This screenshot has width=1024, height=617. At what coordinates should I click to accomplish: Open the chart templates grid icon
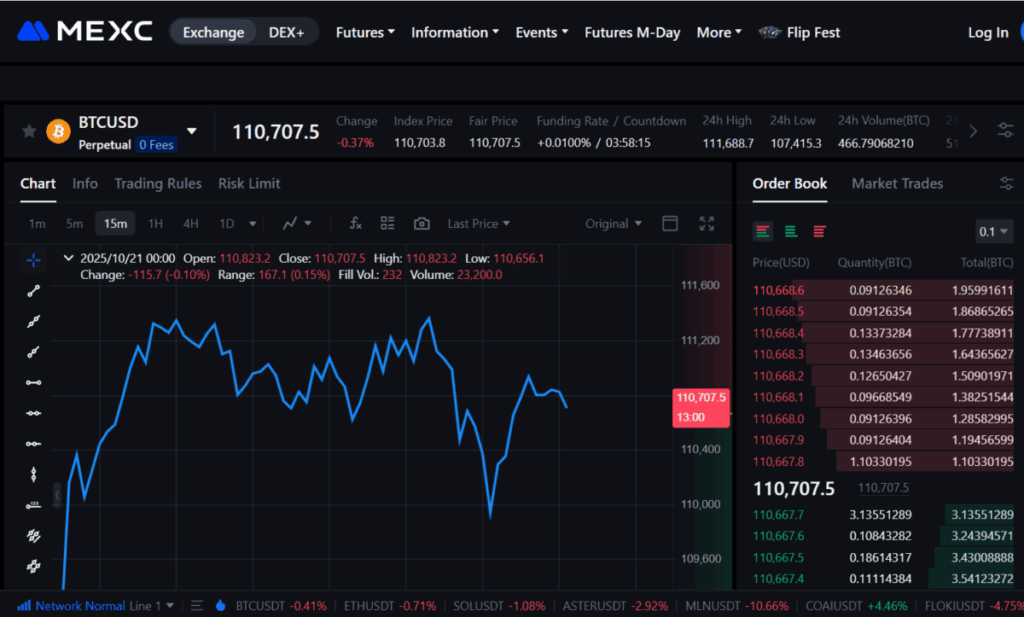(388, 223)
